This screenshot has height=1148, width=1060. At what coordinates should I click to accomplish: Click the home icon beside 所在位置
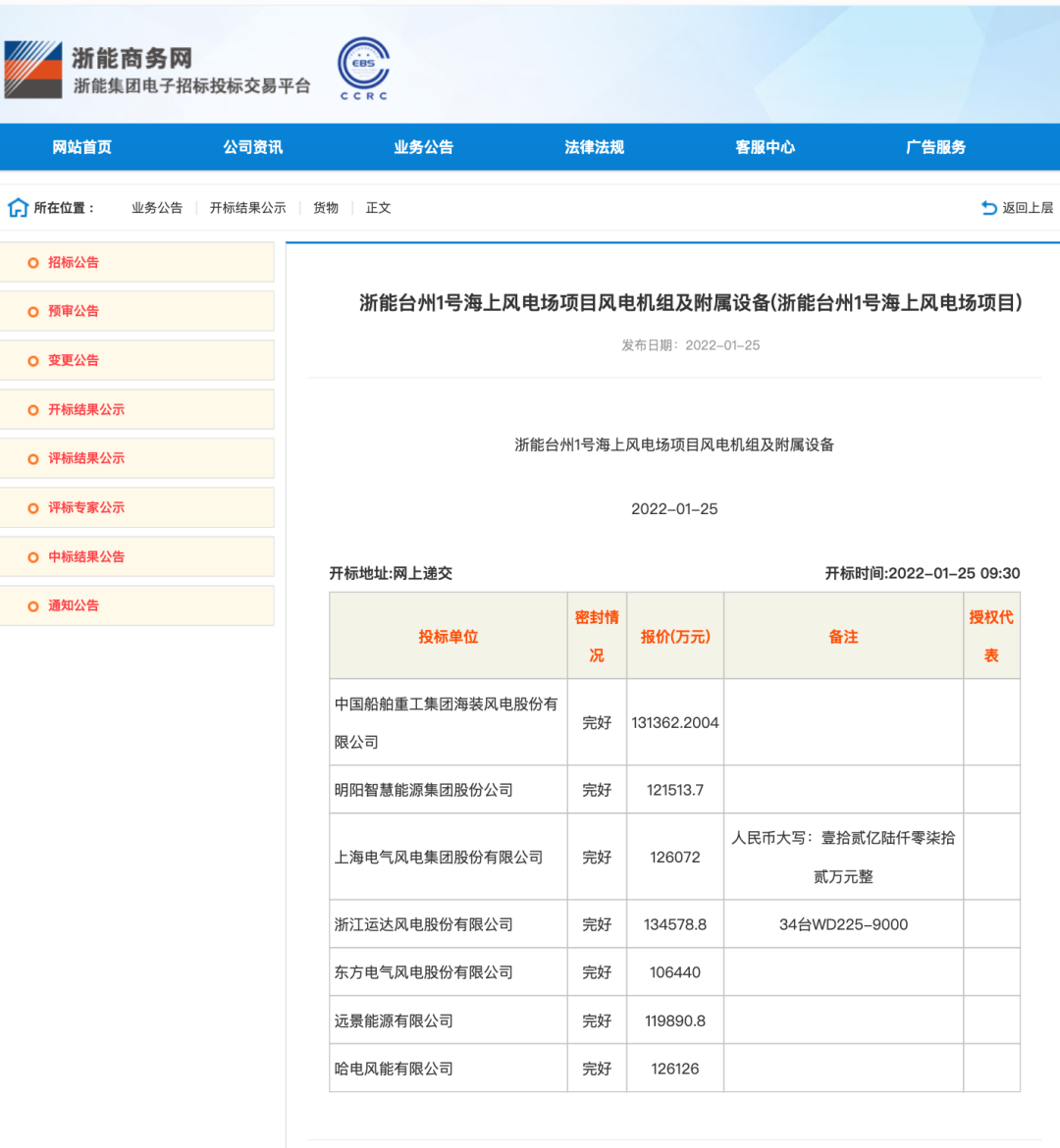18,208
